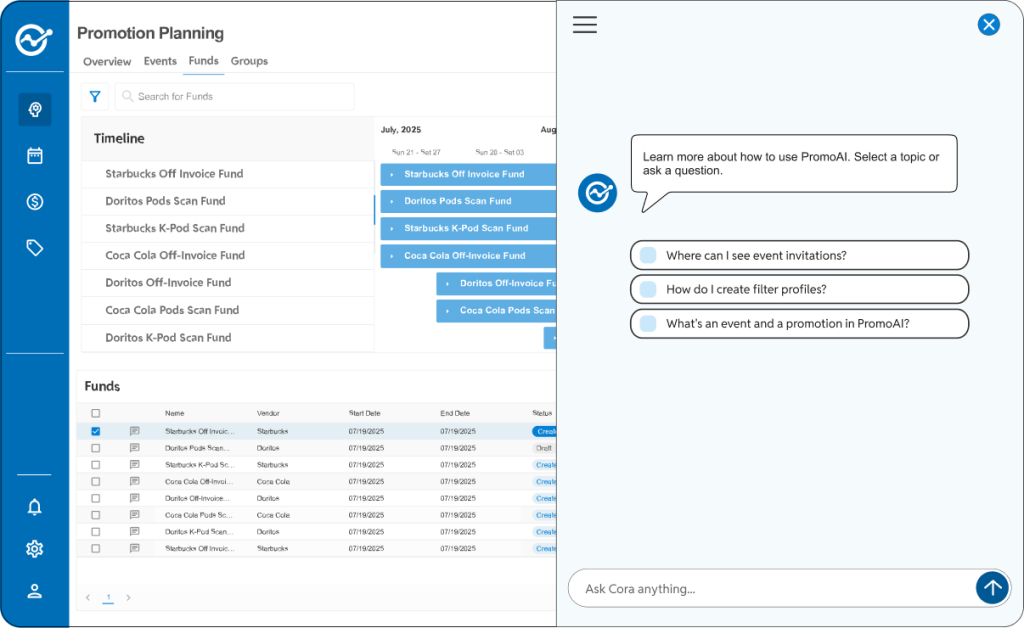Open hamburger menu in Cora chat panel

pyautogui.click(x=584, y=25)
